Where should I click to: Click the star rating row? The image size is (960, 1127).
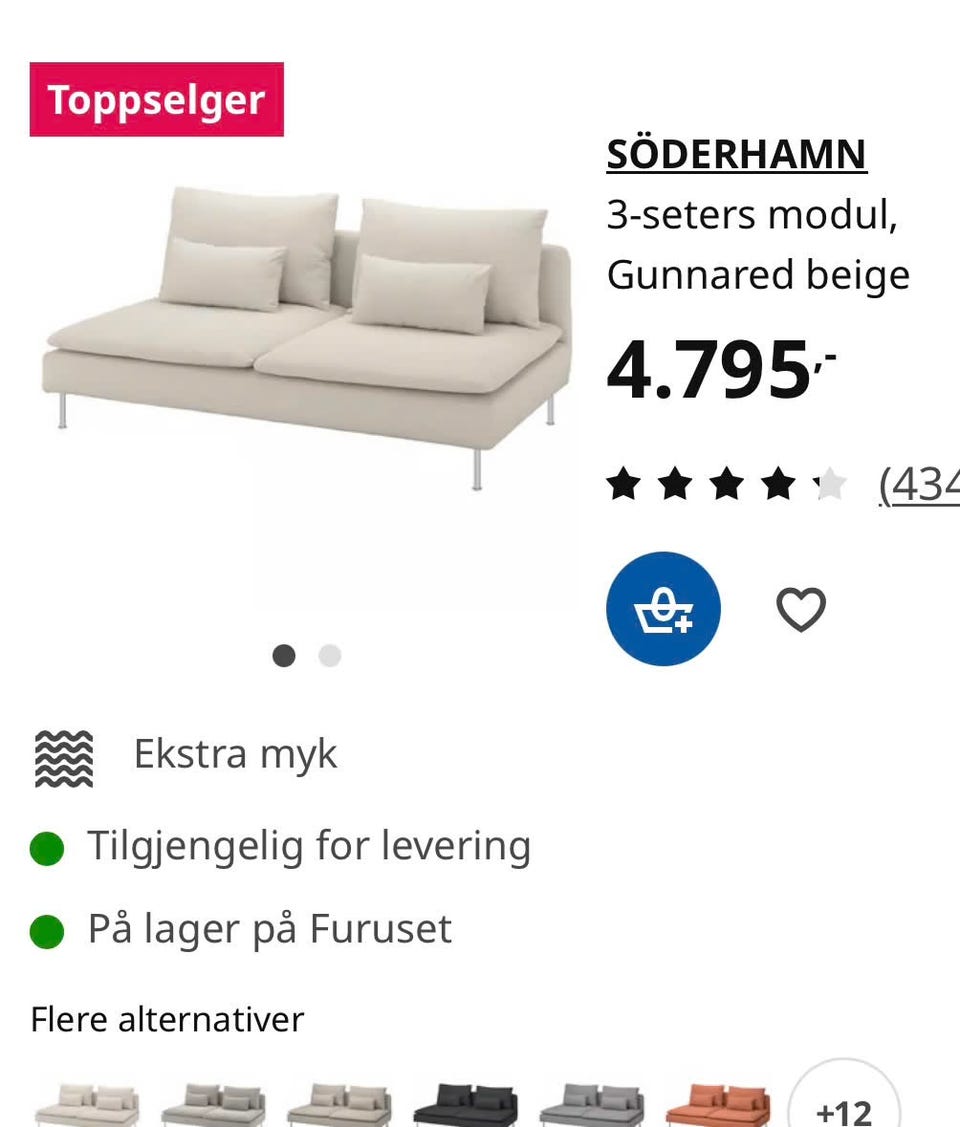(726, 486)
